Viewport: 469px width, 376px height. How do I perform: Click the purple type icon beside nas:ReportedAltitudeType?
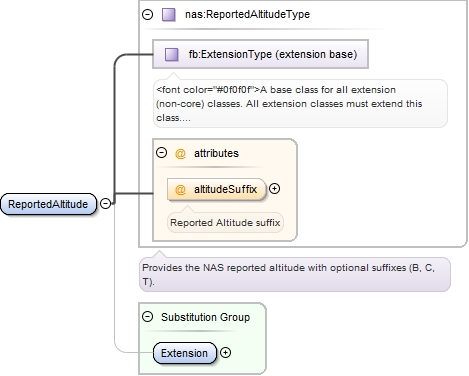(x=169, y=15)
